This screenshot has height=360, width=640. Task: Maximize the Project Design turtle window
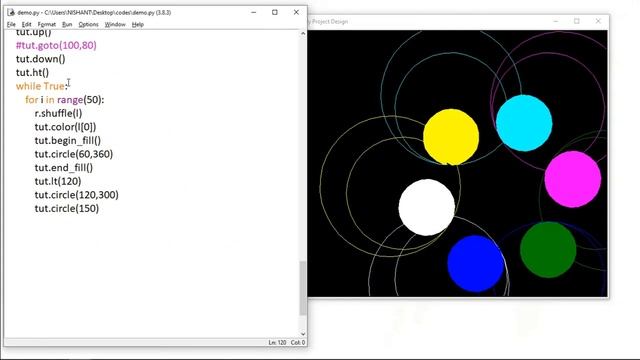point(577,21)
